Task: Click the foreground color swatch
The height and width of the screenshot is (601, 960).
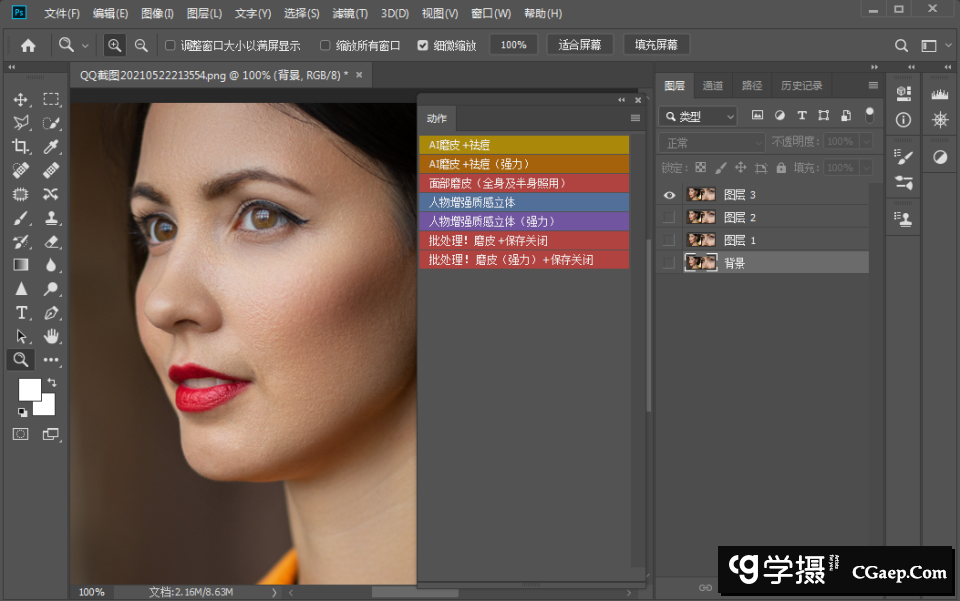Action: tap(29, 389)
